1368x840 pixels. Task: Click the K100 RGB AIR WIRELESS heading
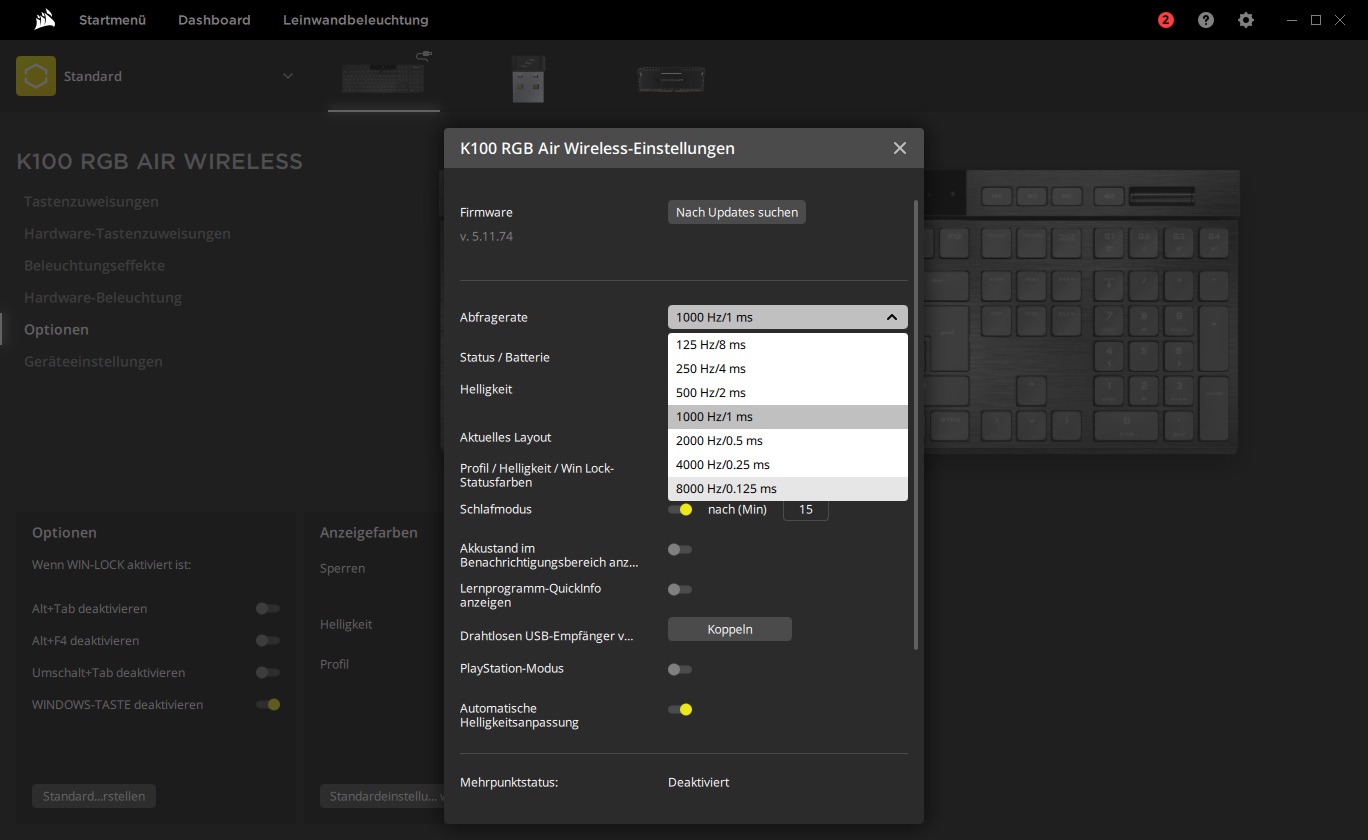(x=159, y=161)
